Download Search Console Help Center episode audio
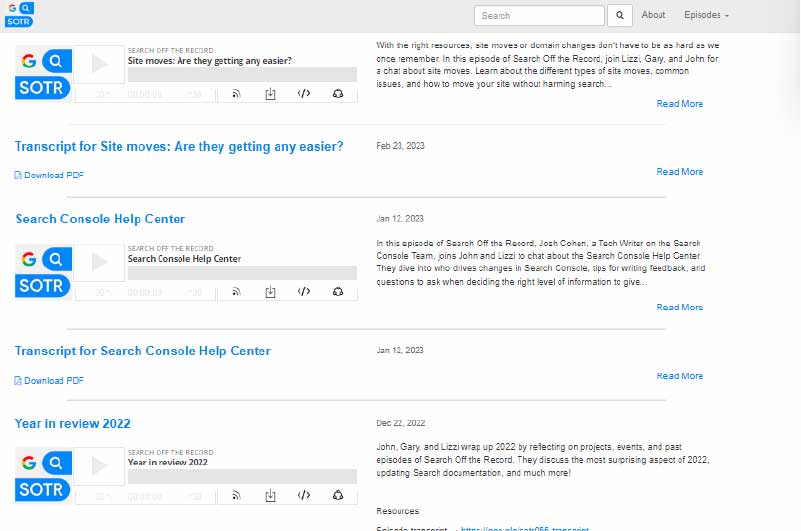801x531 pixels. click(270, 292)
